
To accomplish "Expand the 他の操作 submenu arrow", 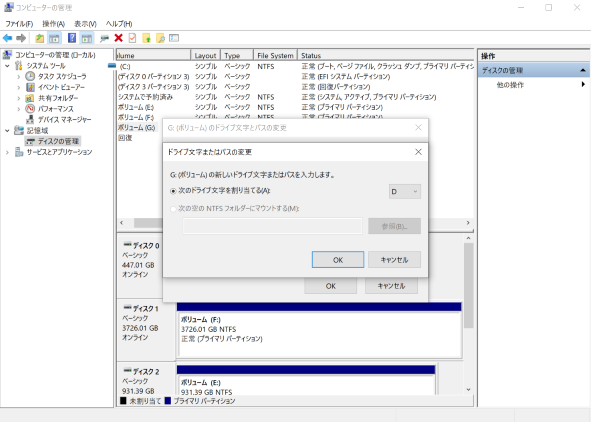I will (x=583, y=84).
